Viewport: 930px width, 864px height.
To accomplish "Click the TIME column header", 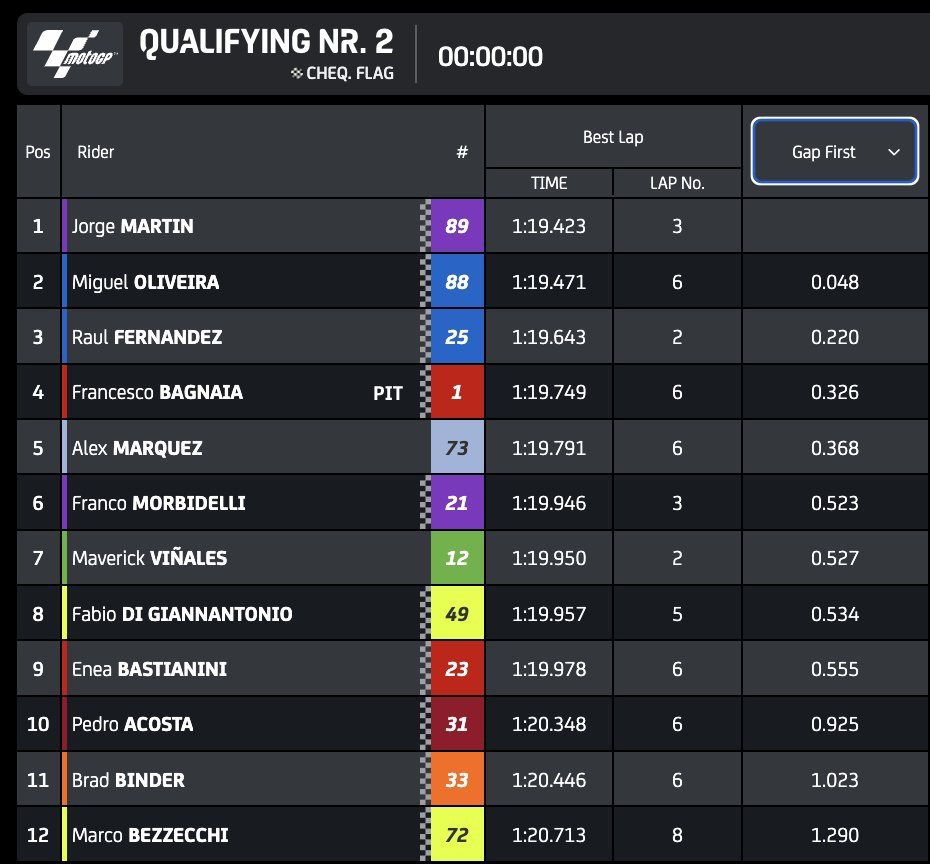I will [548, 183].
